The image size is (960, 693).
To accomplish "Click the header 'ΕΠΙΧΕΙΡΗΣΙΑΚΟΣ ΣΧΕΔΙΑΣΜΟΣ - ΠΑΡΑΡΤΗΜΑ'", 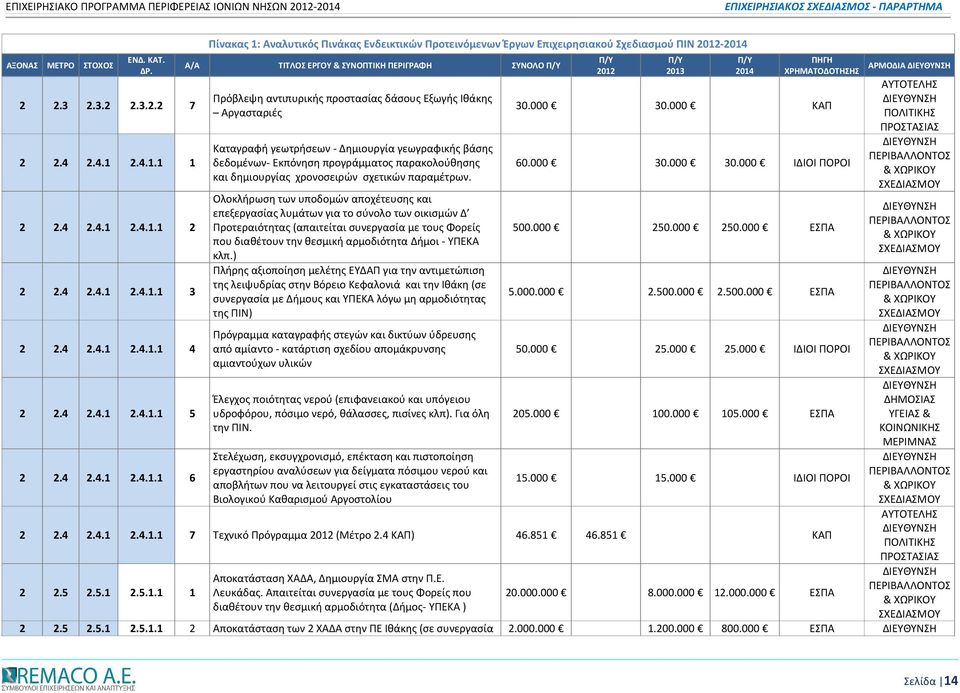I will [x=833, y=7].
